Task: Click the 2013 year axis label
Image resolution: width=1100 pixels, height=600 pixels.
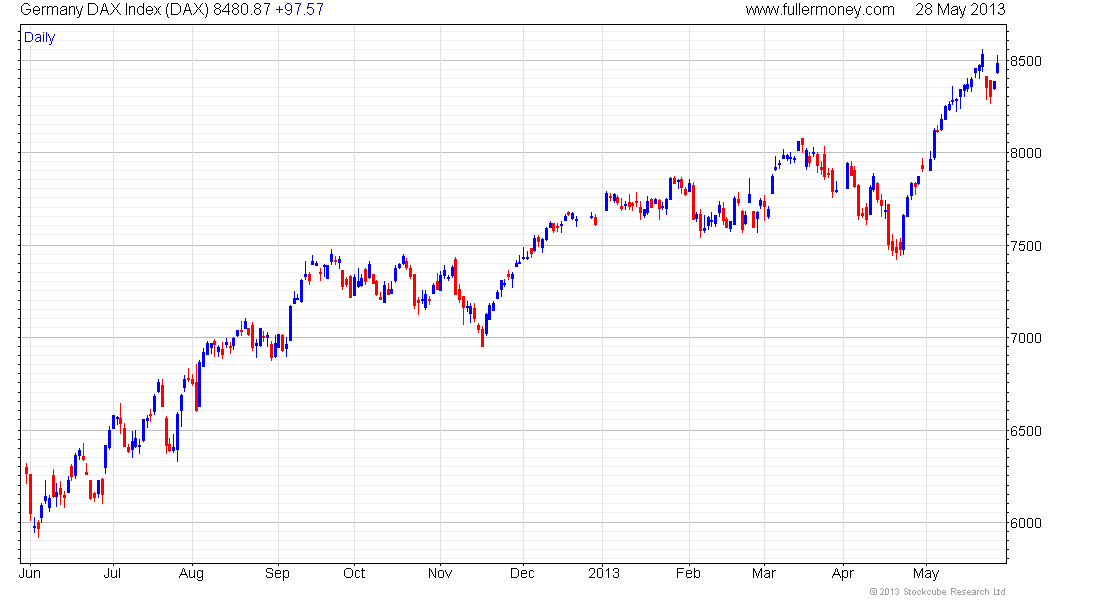Action: point(603,573)
